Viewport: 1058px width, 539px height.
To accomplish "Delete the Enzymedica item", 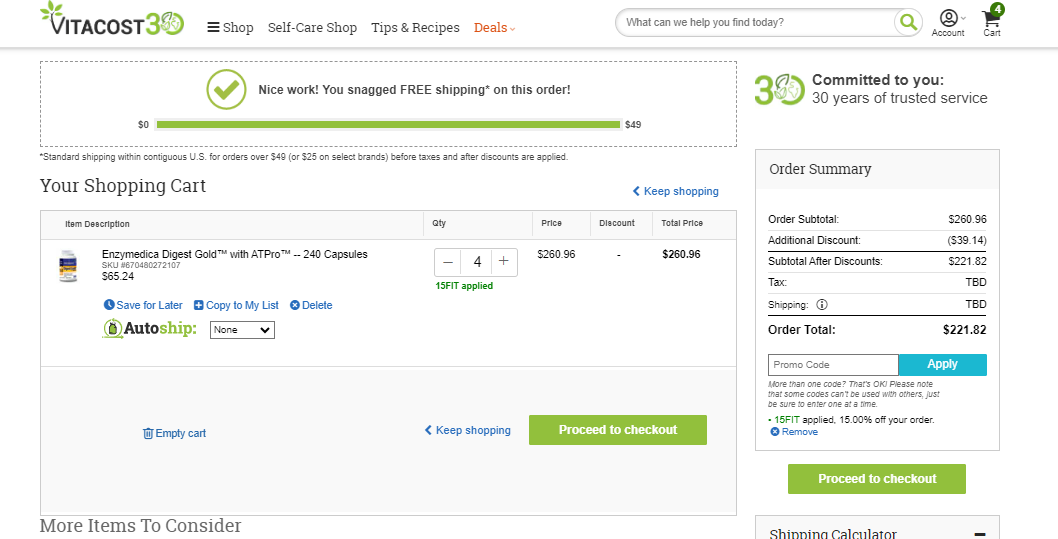I will click(311, 305).
